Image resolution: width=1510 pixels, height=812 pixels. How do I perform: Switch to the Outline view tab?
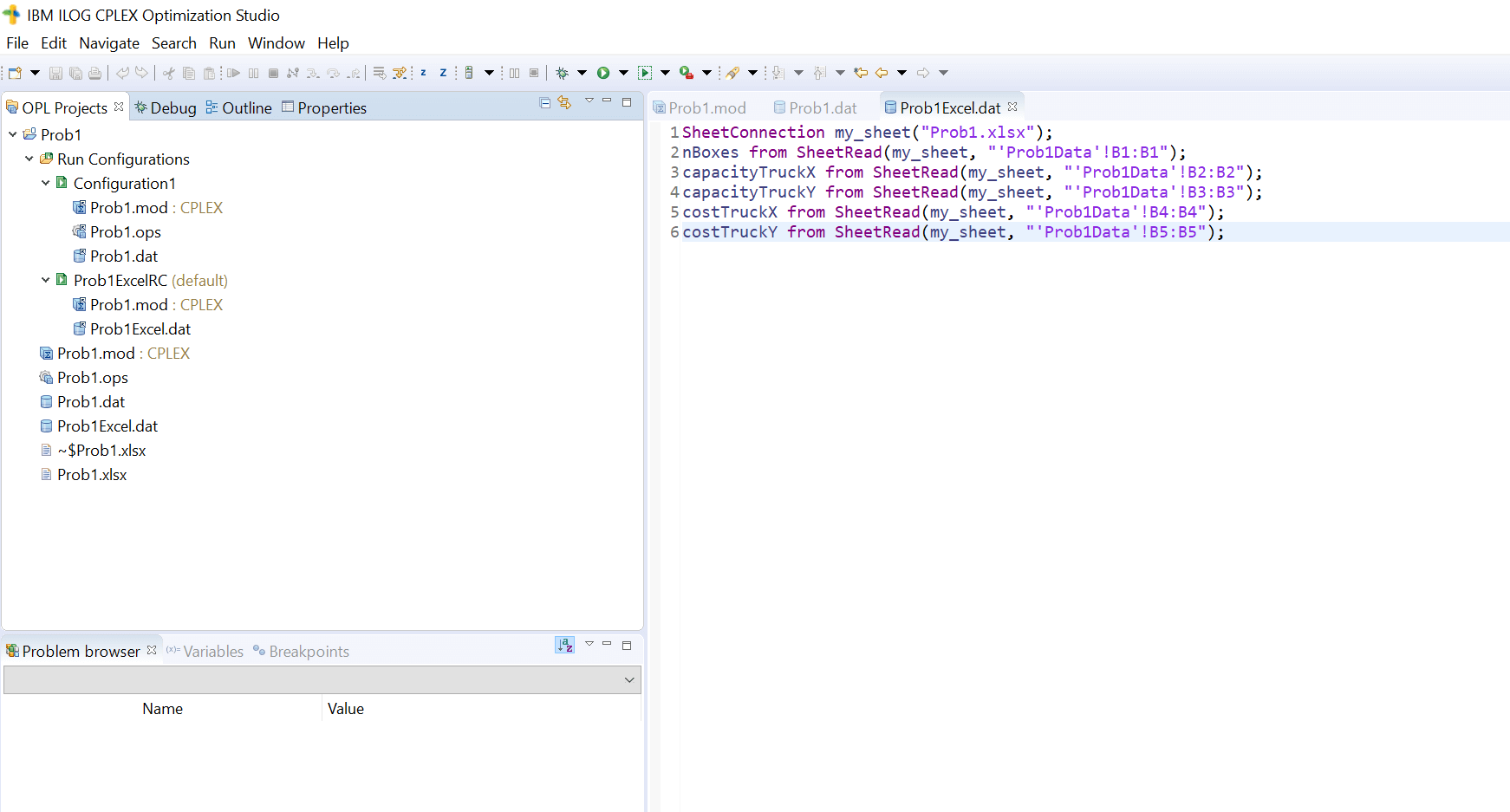pyautogui.click(x=238, y=107)
